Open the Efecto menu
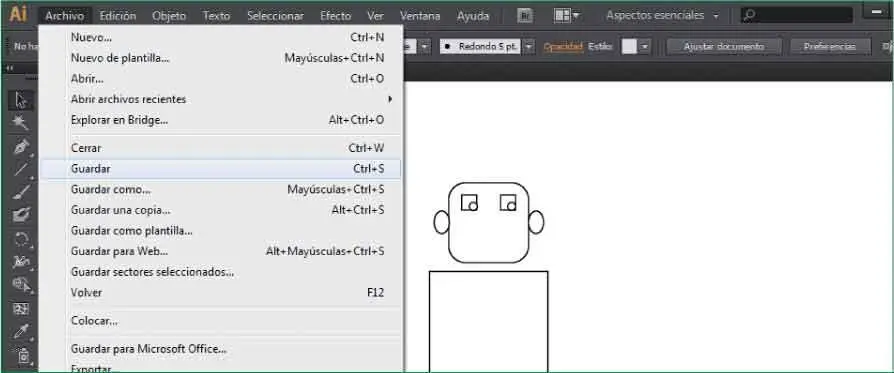 [x=335, y=16]
